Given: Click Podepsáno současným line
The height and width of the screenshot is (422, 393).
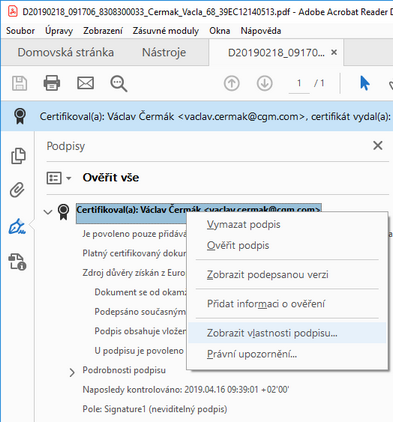Looking at the screenshot, I should pos(140,312).
